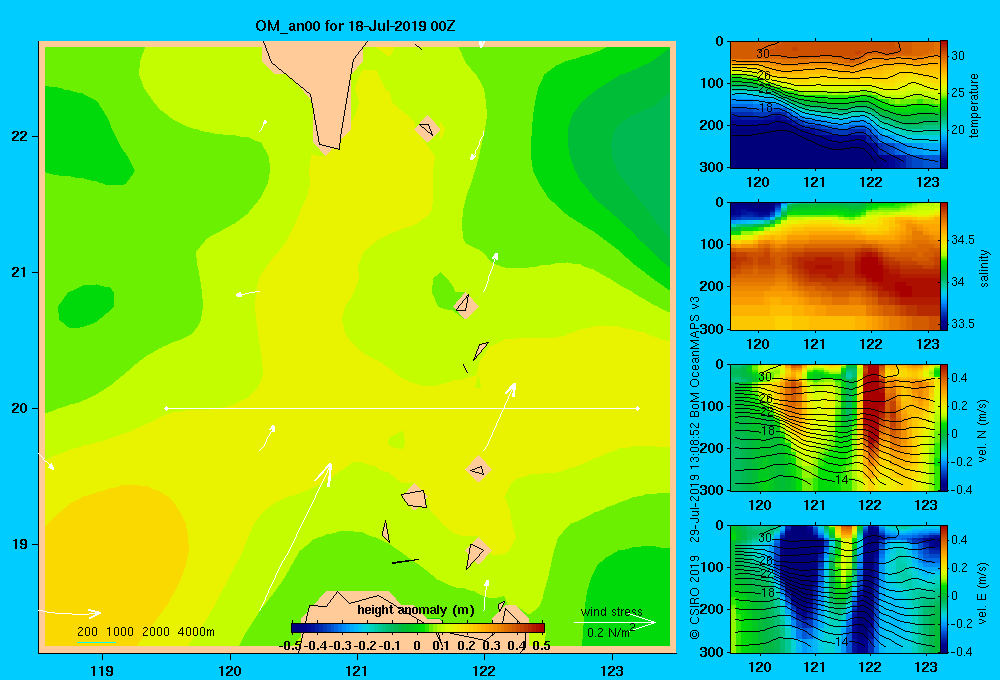Click the 34.5 tick on salinity scale

(963, 240)
